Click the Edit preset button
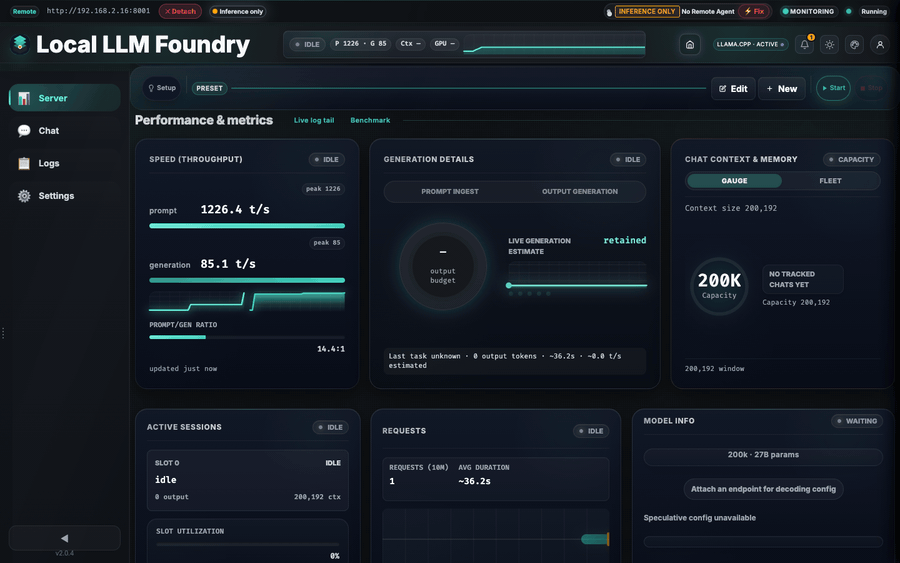 [x=733, y=88]
